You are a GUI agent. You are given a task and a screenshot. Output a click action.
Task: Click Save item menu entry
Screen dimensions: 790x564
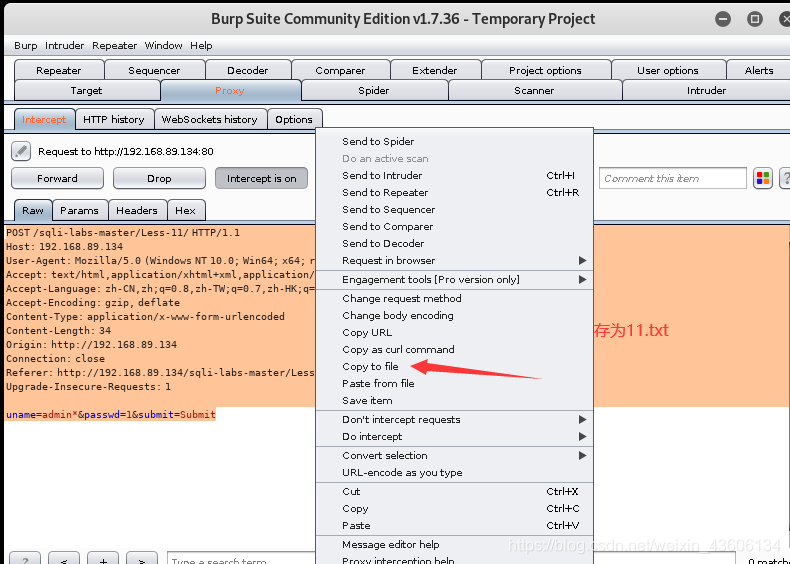pyautogui.click(x=454, y=401)
